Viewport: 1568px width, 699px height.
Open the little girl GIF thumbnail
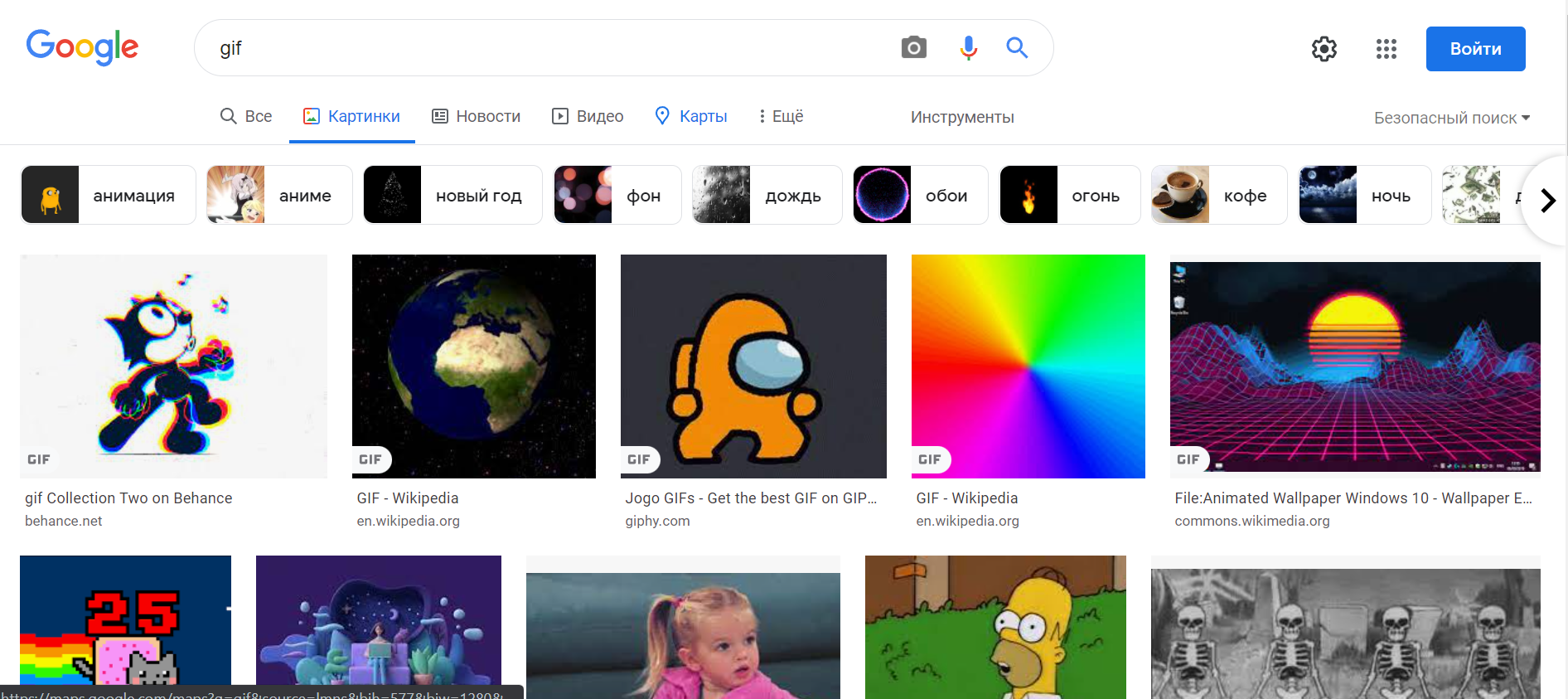683,635
